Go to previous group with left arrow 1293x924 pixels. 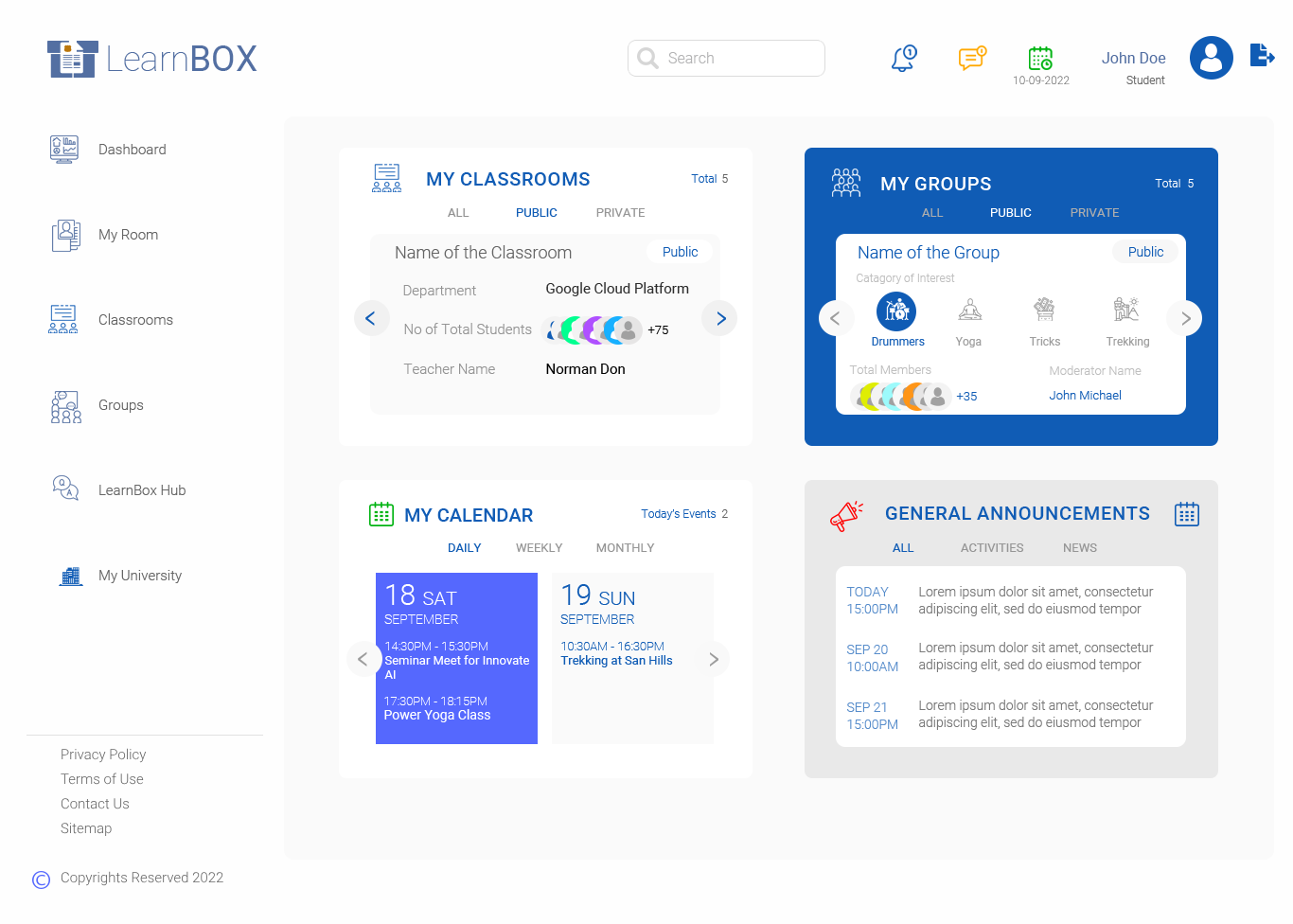tap(835, 318)
